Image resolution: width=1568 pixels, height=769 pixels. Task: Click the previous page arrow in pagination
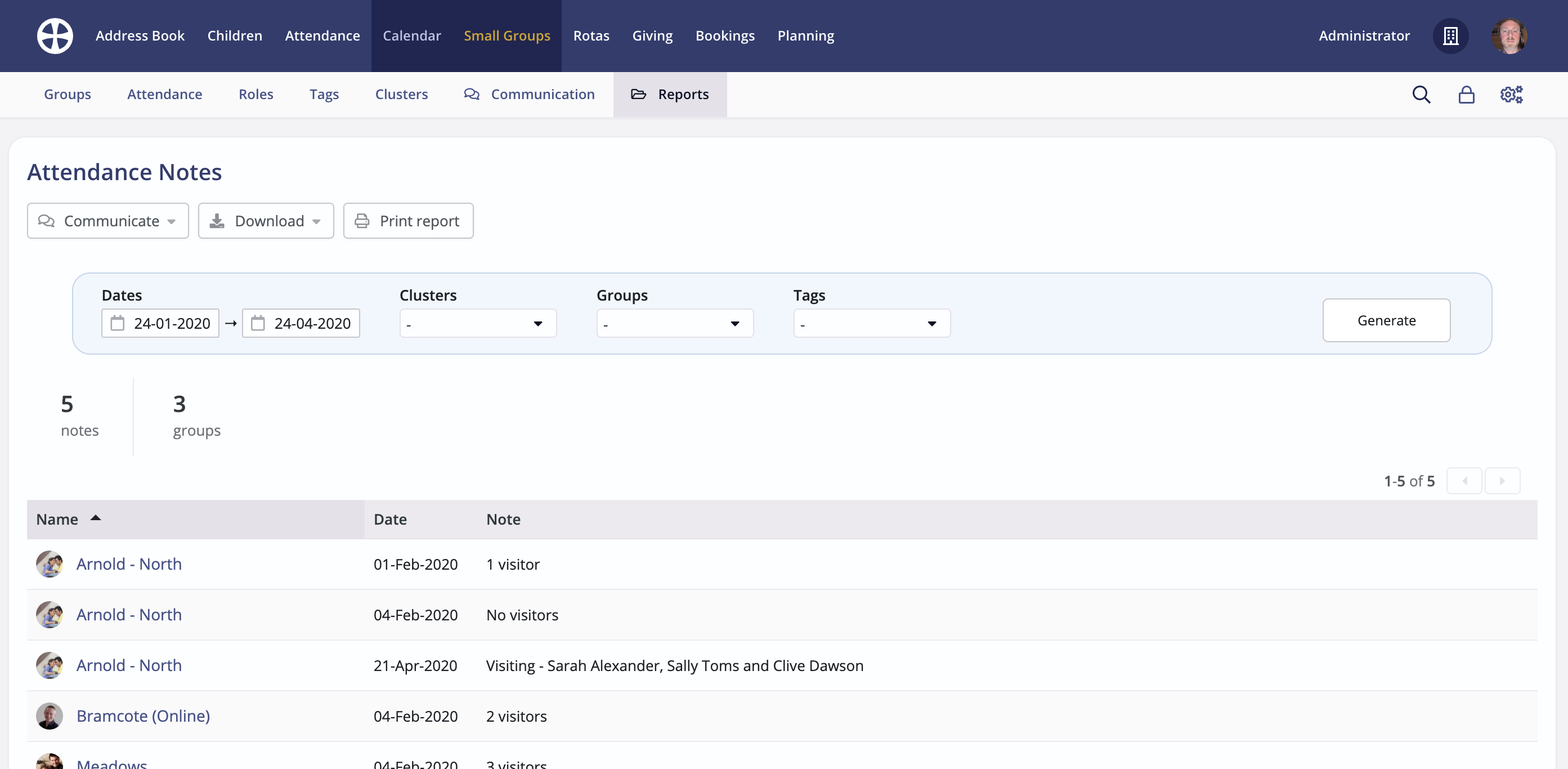(1464, 481)
